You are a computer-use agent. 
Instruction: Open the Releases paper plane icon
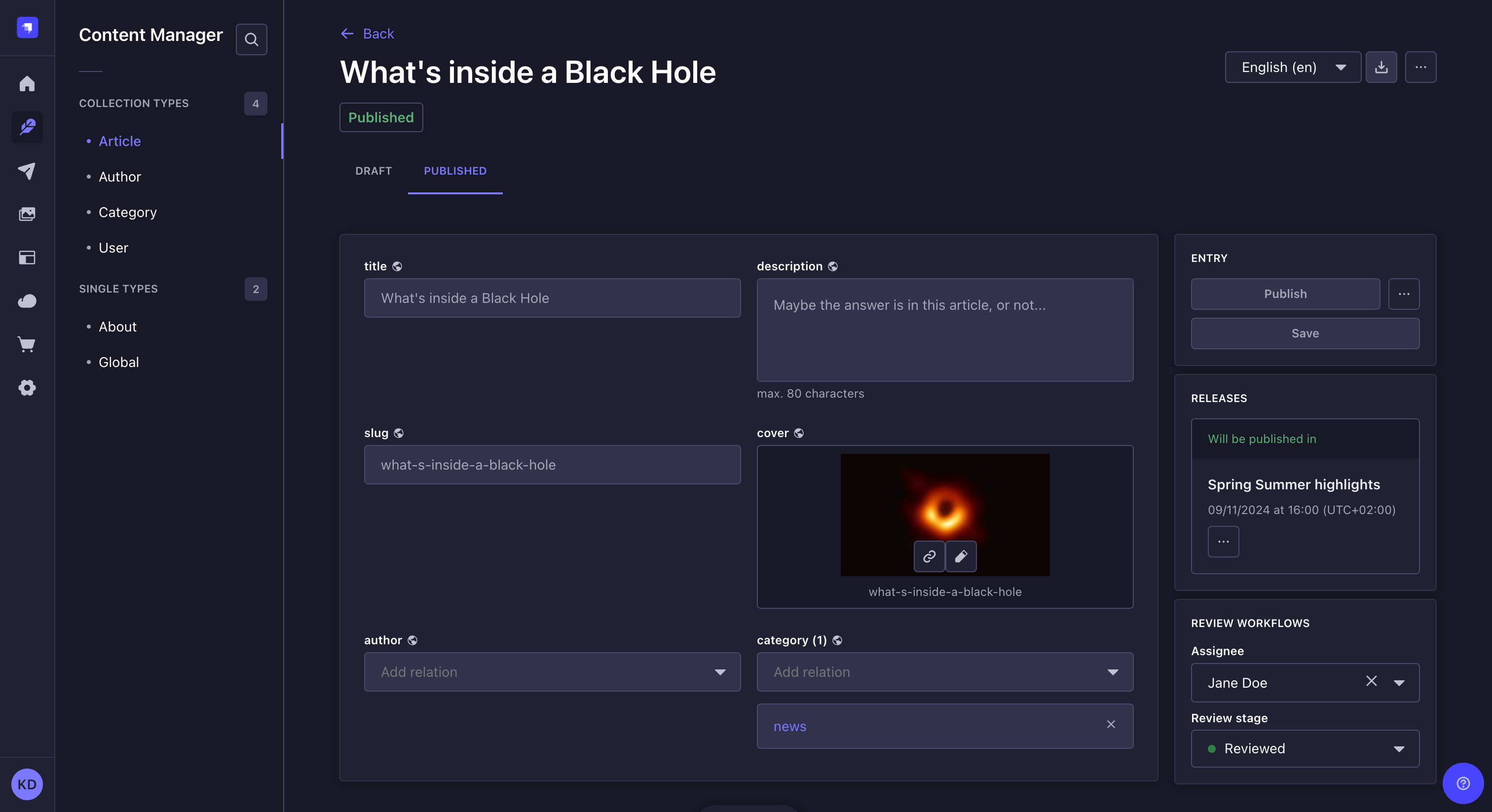[27, 170]
